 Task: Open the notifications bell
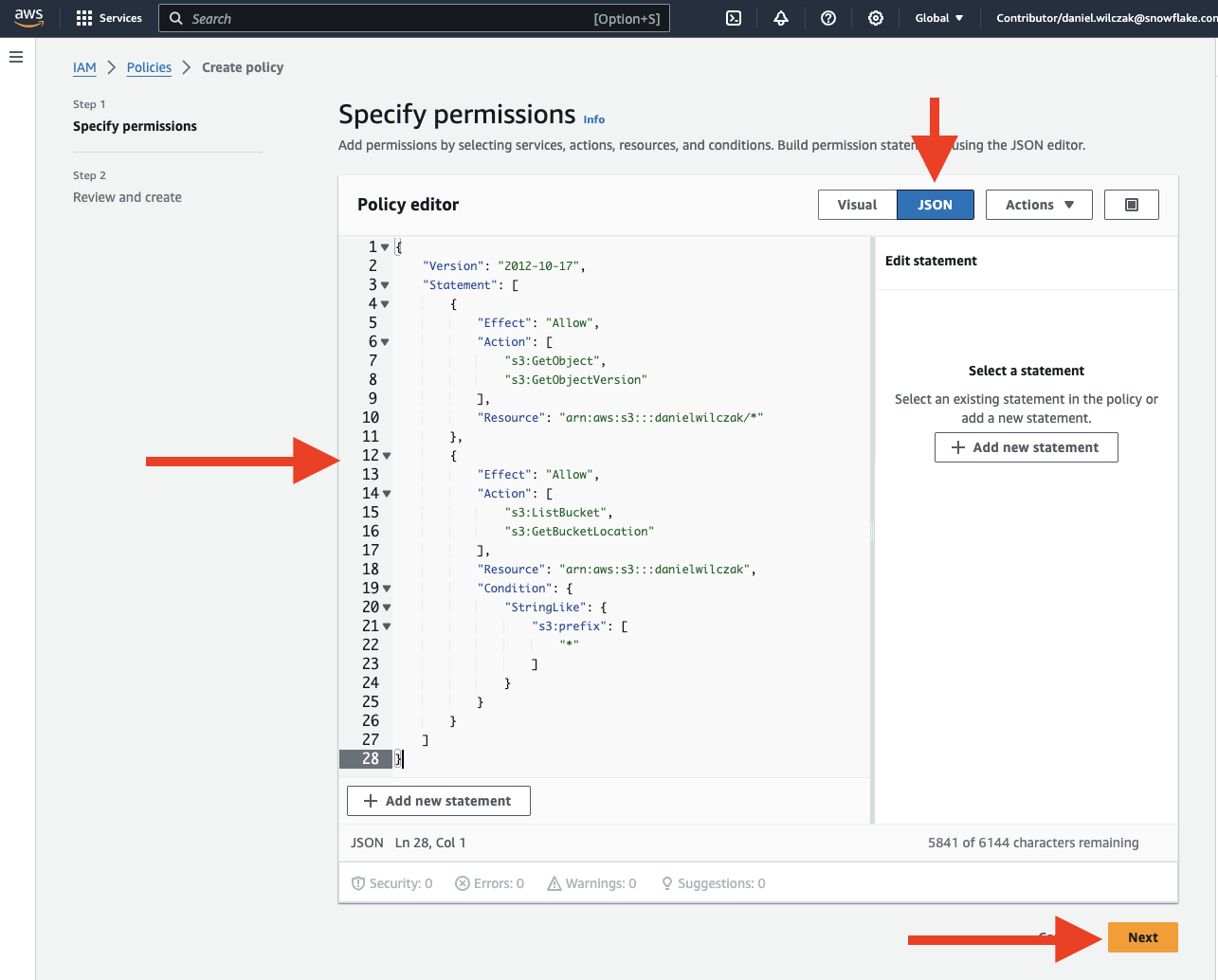781,18
